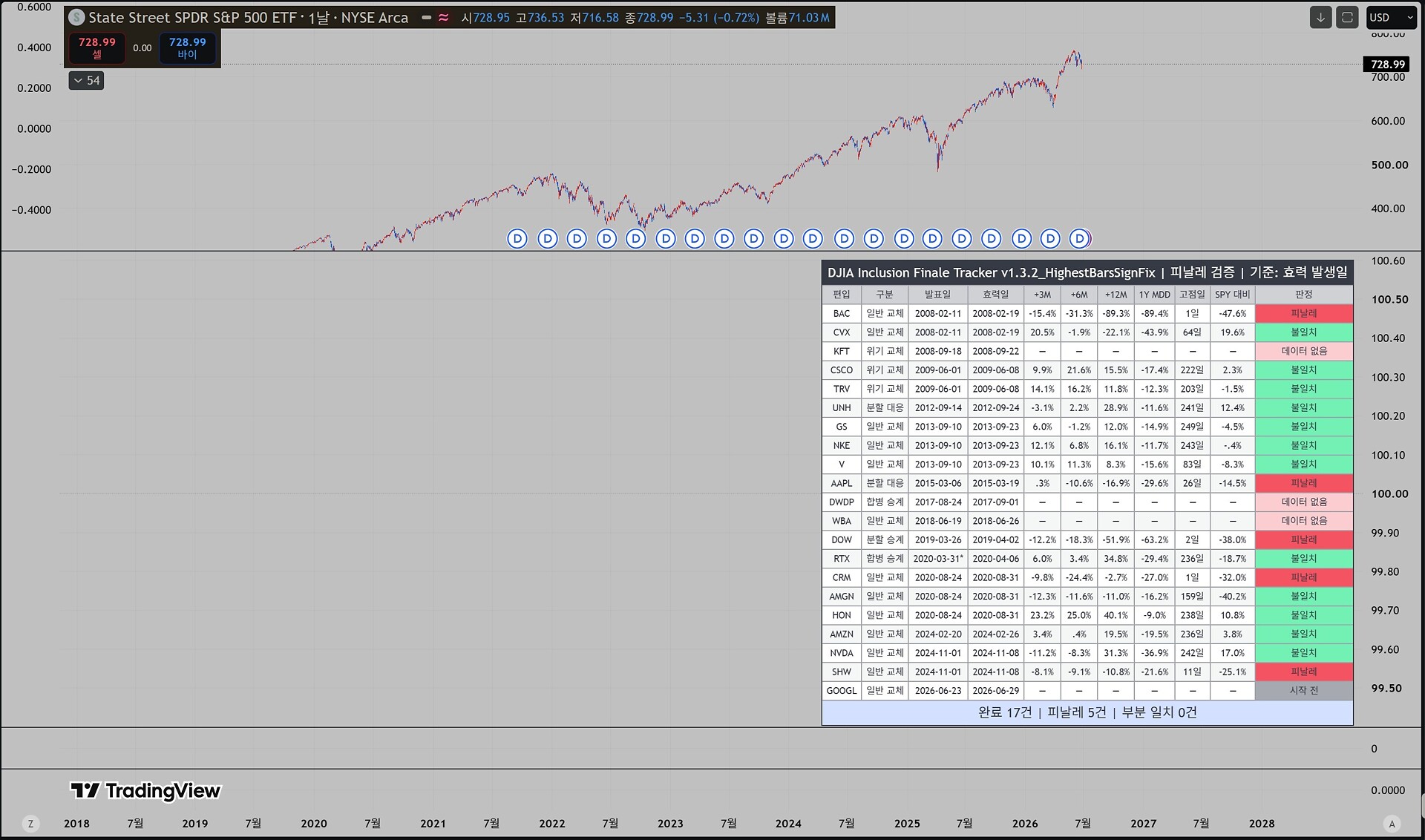This screenshot has width=1425, height=840.
Task: Select the NKE ticker cell
Action: coord(842,446)
